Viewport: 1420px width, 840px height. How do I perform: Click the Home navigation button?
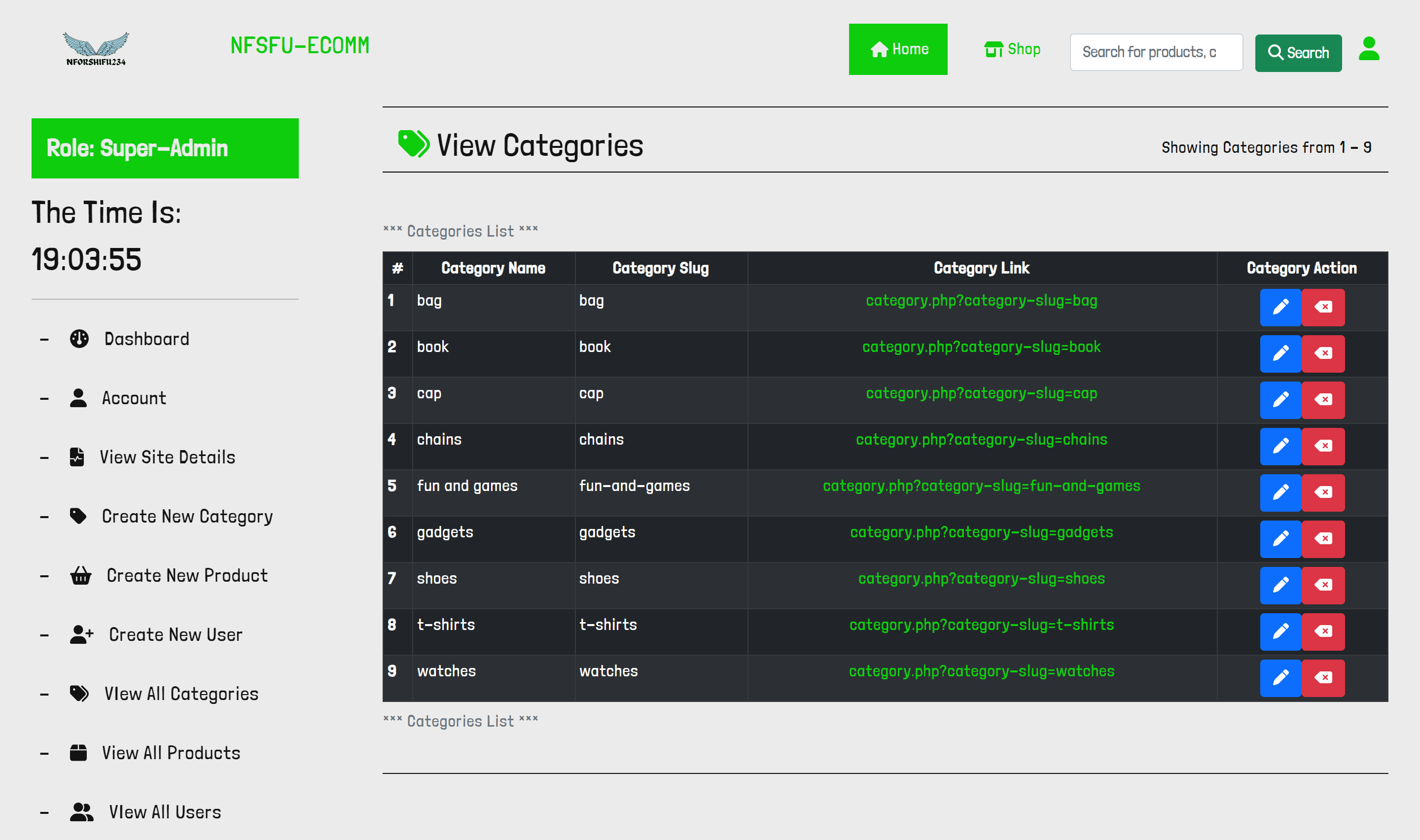[x=898, y=49]
